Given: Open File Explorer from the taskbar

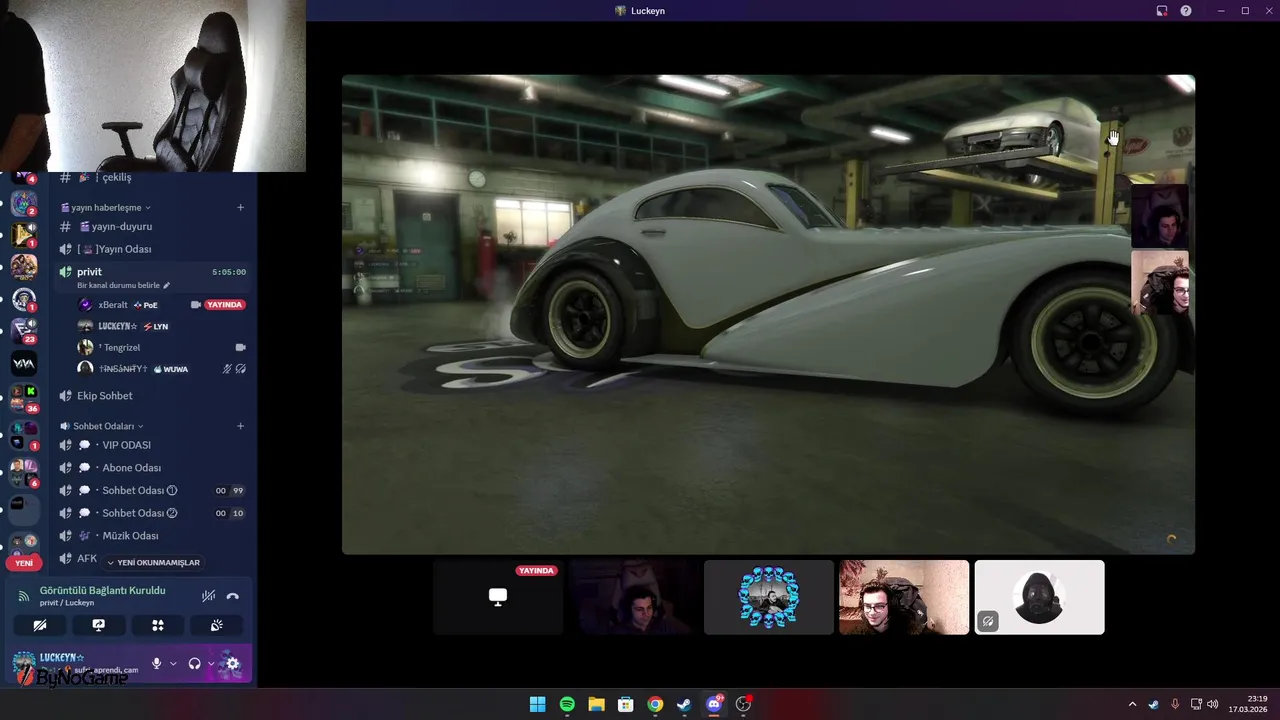Looking at the screenshot, I should click(596, 704).
